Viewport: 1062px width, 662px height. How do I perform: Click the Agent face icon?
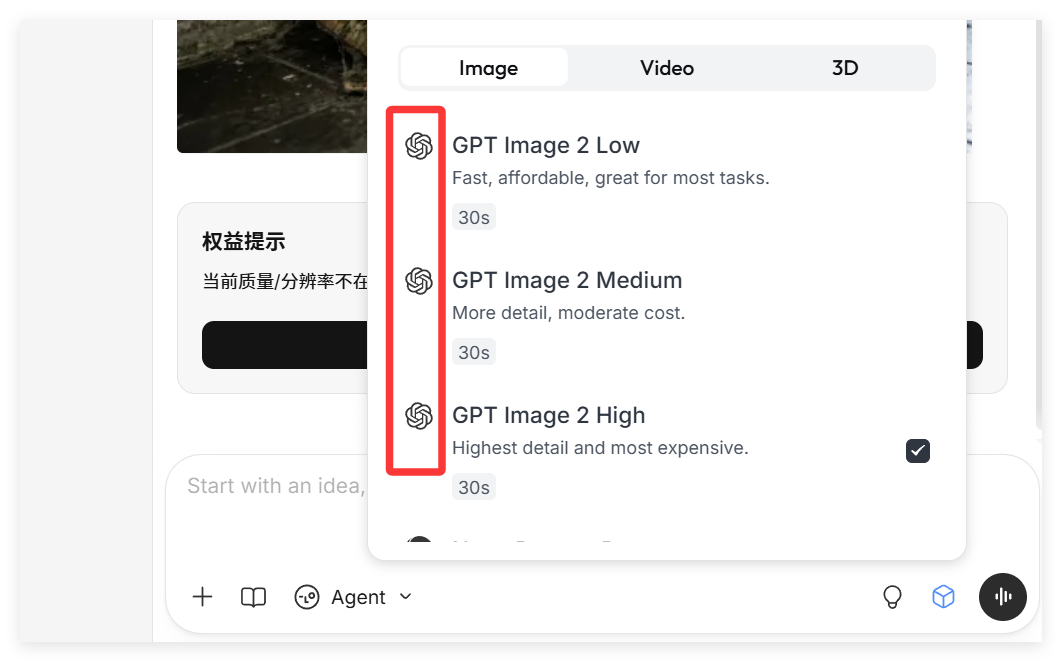pos(309,596)
